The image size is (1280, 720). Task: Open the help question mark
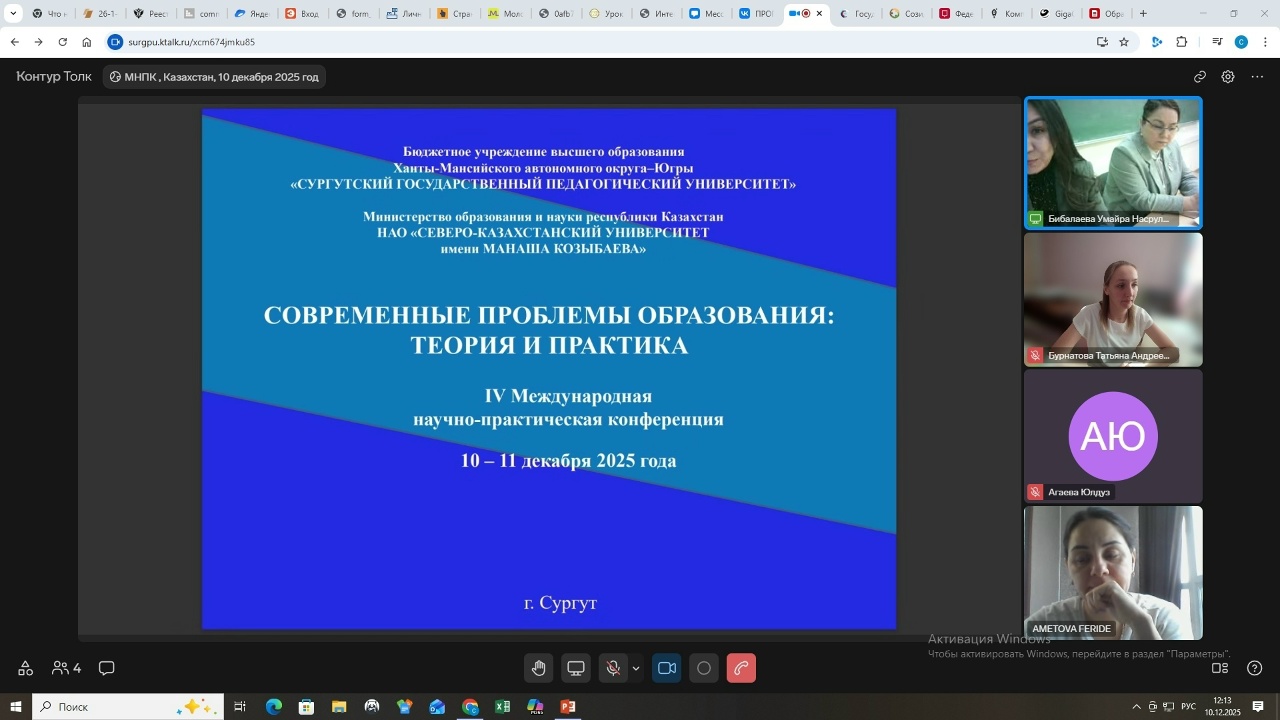[x=1255, y=668]
